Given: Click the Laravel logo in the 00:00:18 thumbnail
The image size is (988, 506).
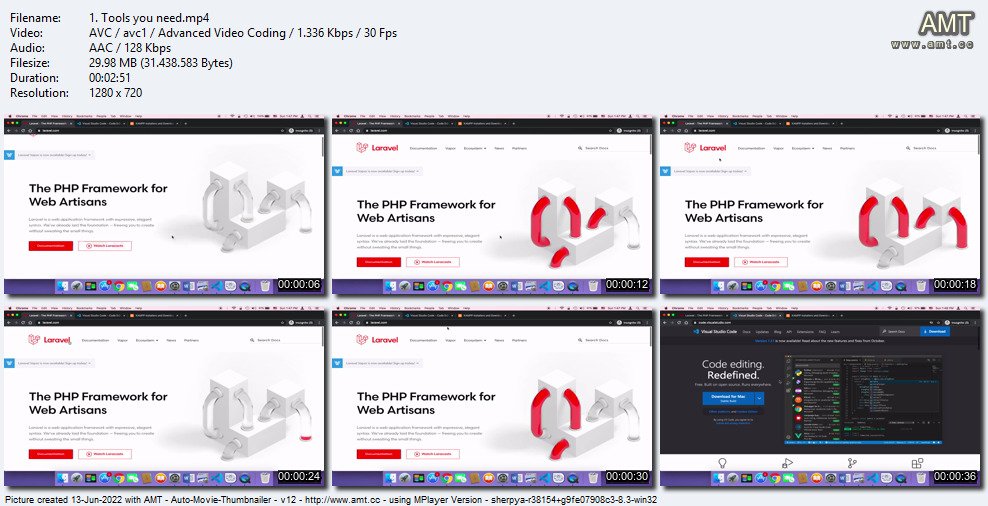Looking at the screenshot, I should pyautogui.click(x=704, y=147).
